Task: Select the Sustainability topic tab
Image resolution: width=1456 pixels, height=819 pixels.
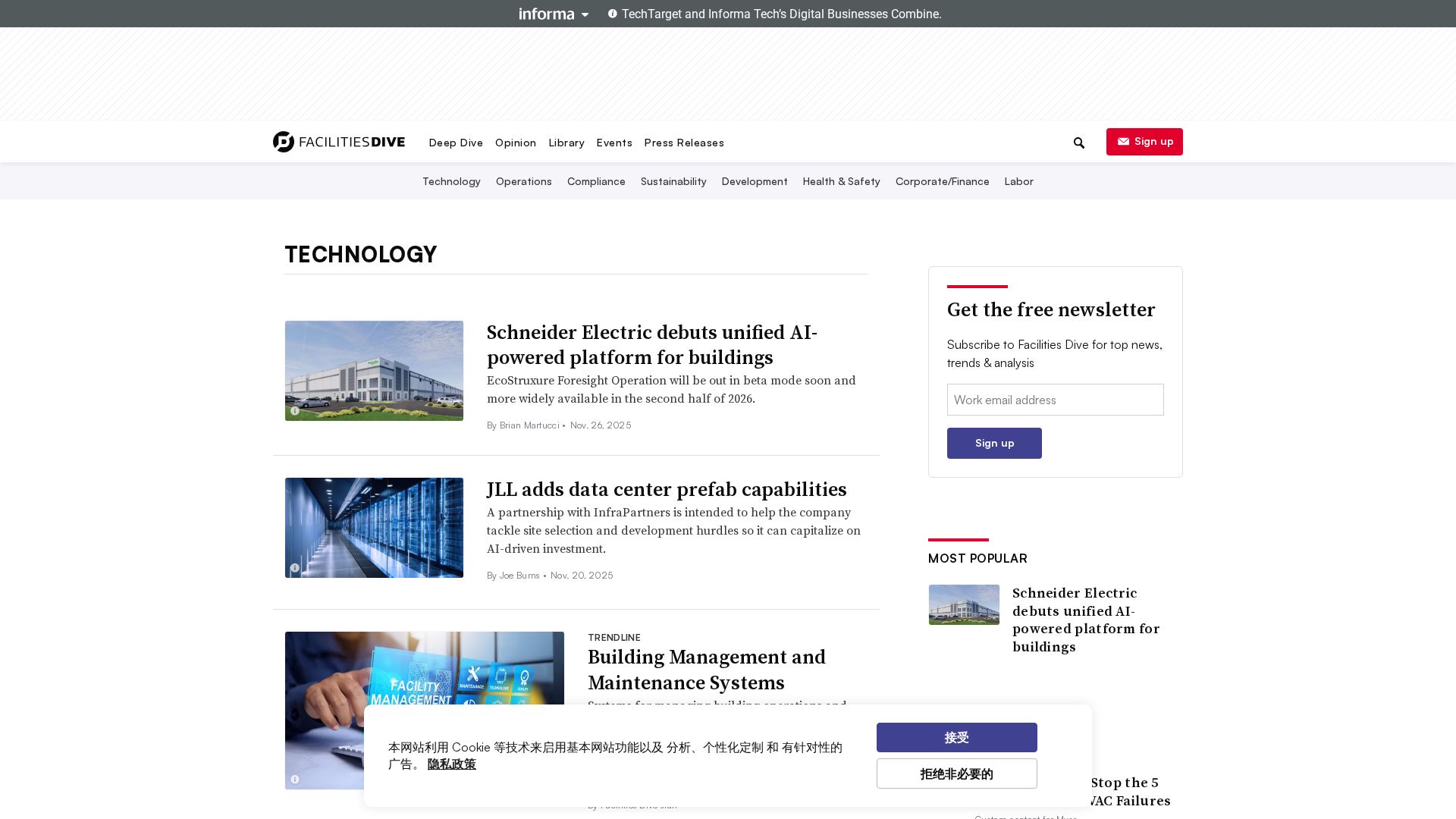Action: tap(673, 181)
